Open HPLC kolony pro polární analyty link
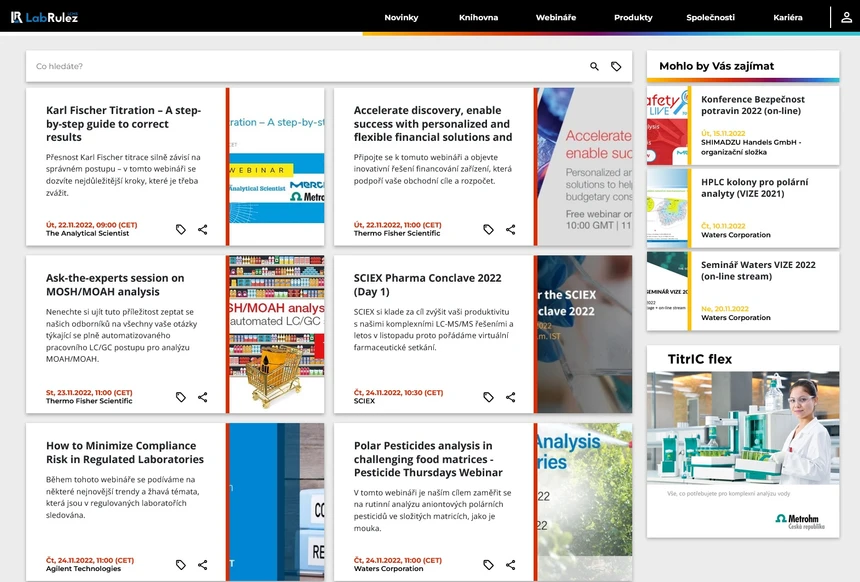The height and width of the screenshot is (582, 860). pyautogui.click(x=754, y=188)
